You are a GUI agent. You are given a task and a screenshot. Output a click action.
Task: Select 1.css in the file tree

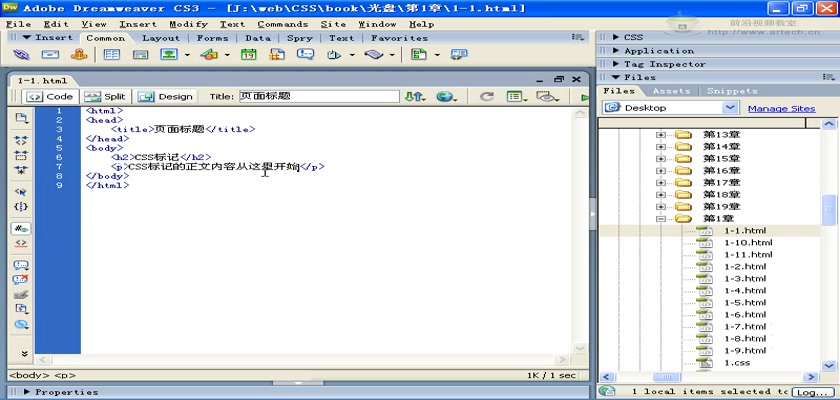(737, 363)
